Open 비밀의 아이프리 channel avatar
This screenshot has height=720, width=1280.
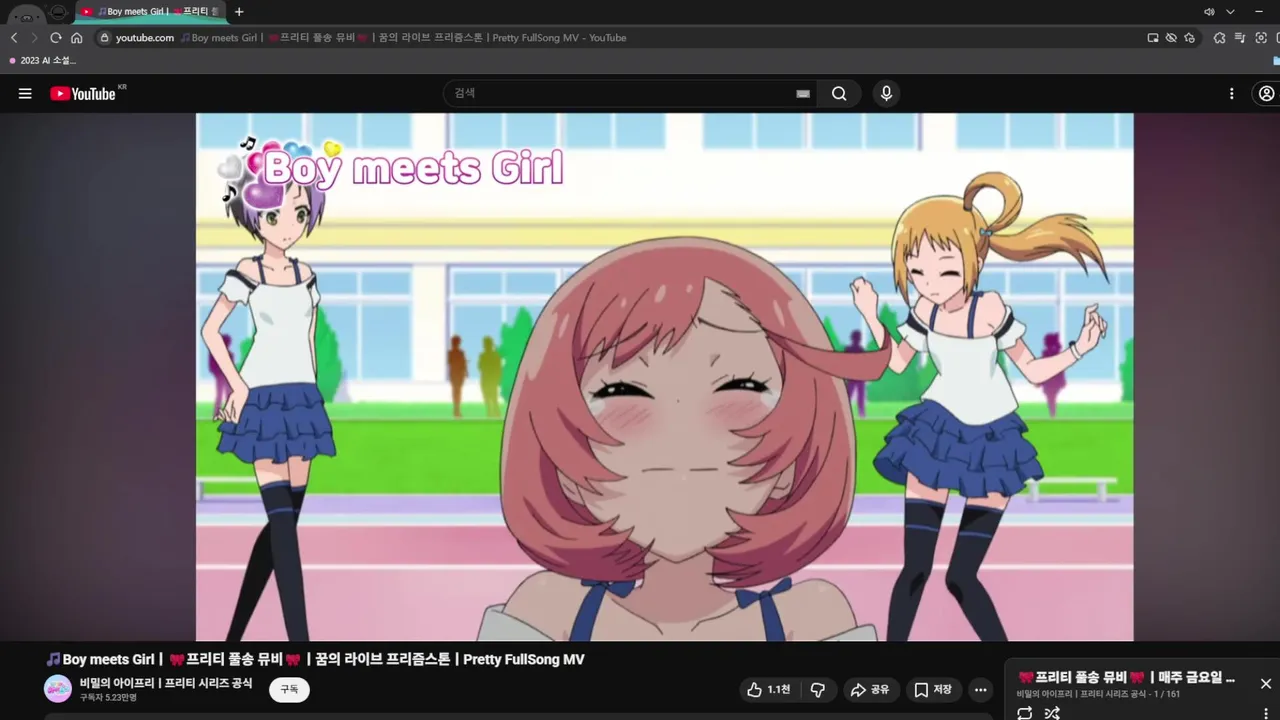click(x=58, y=689)
